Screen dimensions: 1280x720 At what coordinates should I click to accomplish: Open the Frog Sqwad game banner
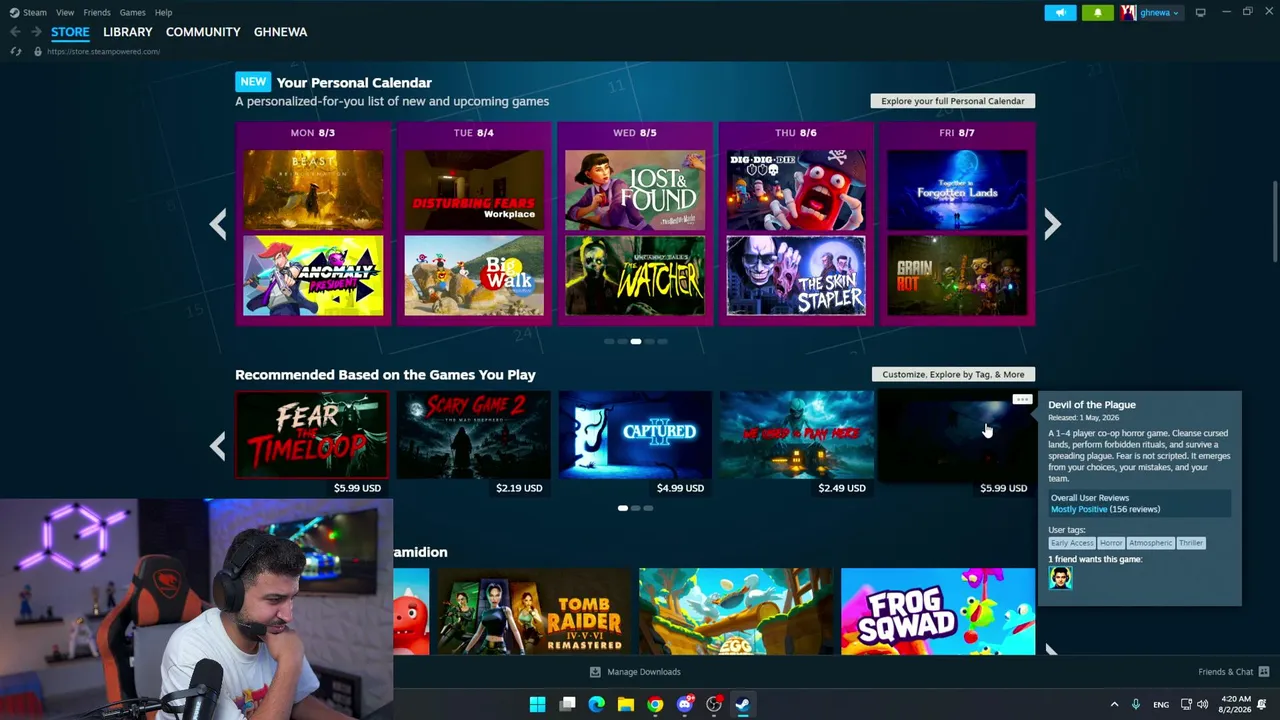(x=938, y=612)
